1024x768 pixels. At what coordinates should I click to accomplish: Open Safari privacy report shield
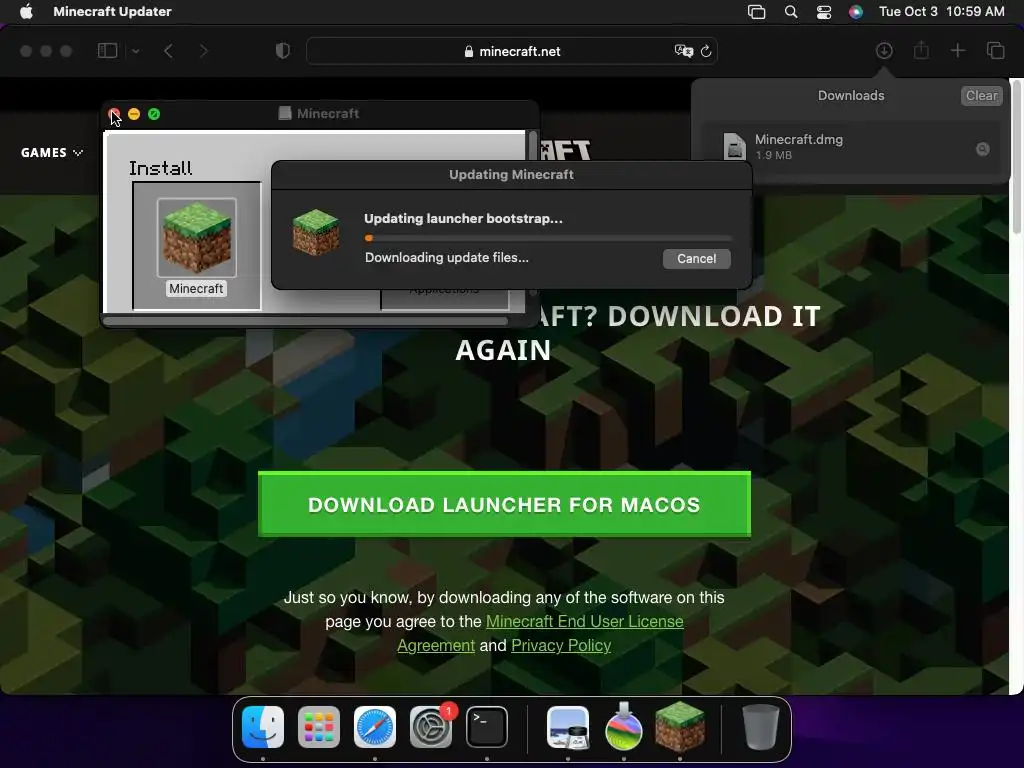tap(283, 51)
